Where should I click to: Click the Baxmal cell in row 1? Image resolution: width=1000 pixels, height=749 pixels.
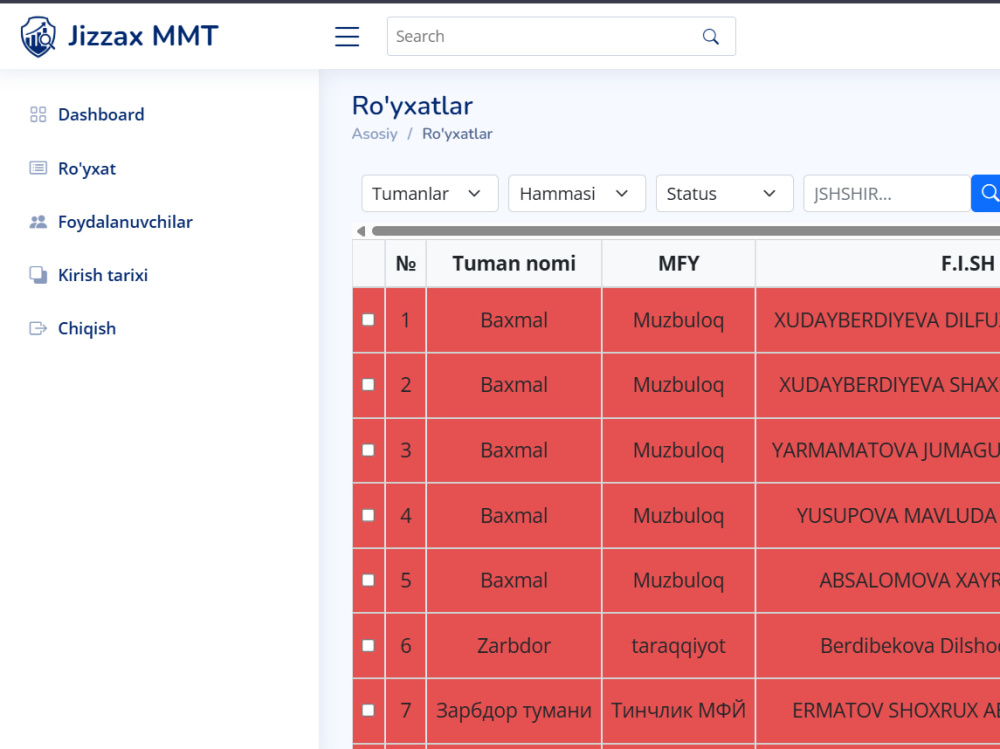coord(514,320)
